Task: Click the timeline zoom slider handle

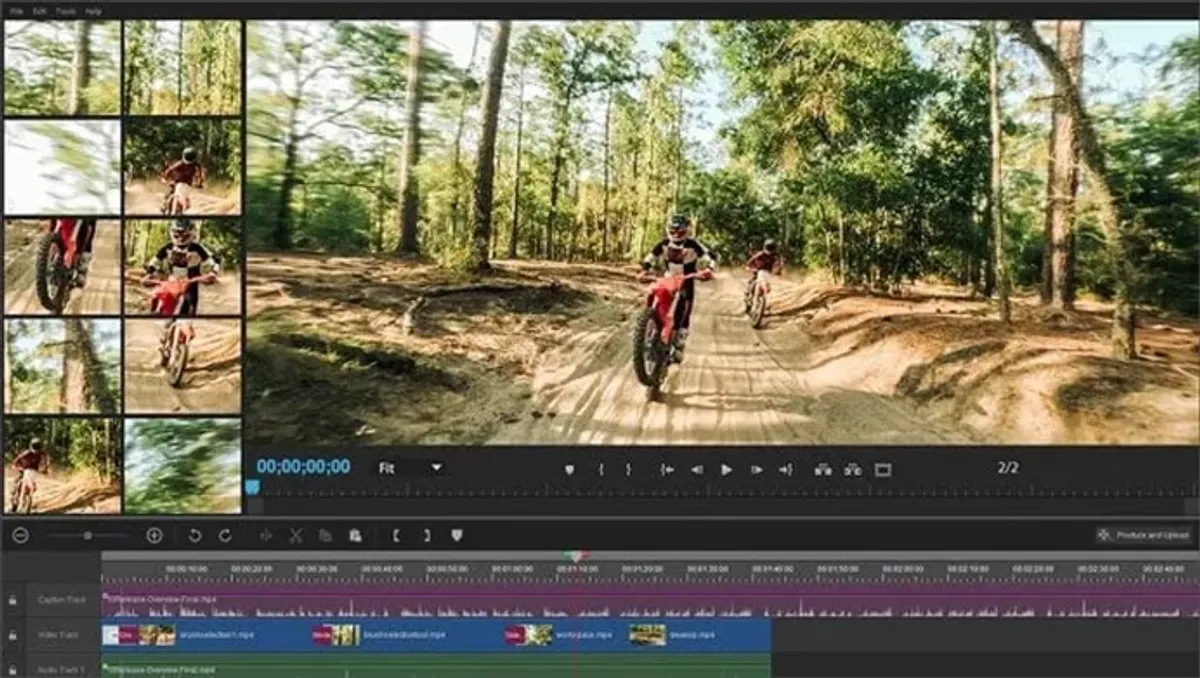Action: pyautogui.click(x=88, y=535)
